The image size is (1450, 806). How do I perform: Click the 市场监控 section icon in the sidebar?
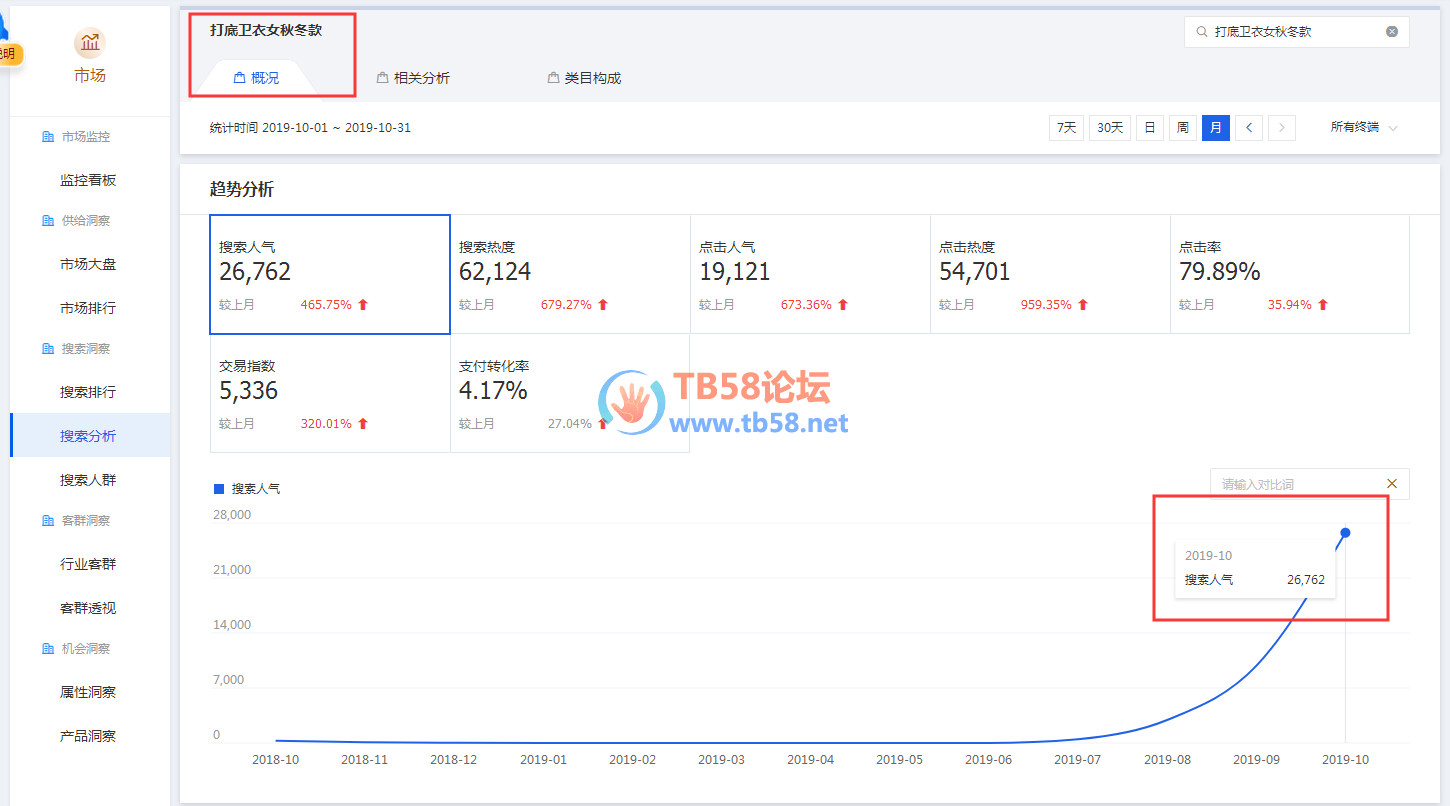click(x=48, y=137)
